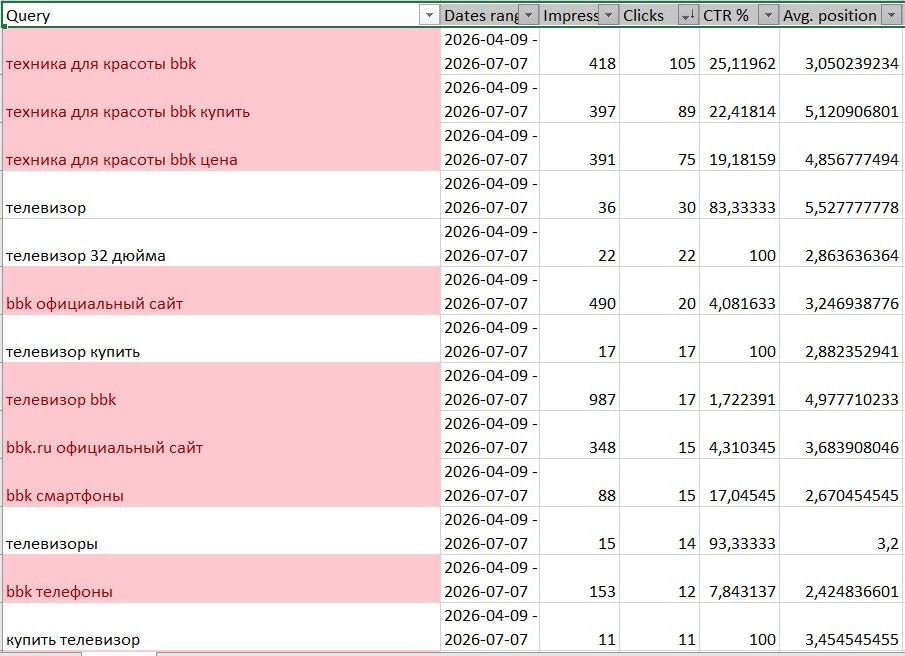905x656 pixels.
Task: Click impressions value 348
Action: [x=579, y=435]
